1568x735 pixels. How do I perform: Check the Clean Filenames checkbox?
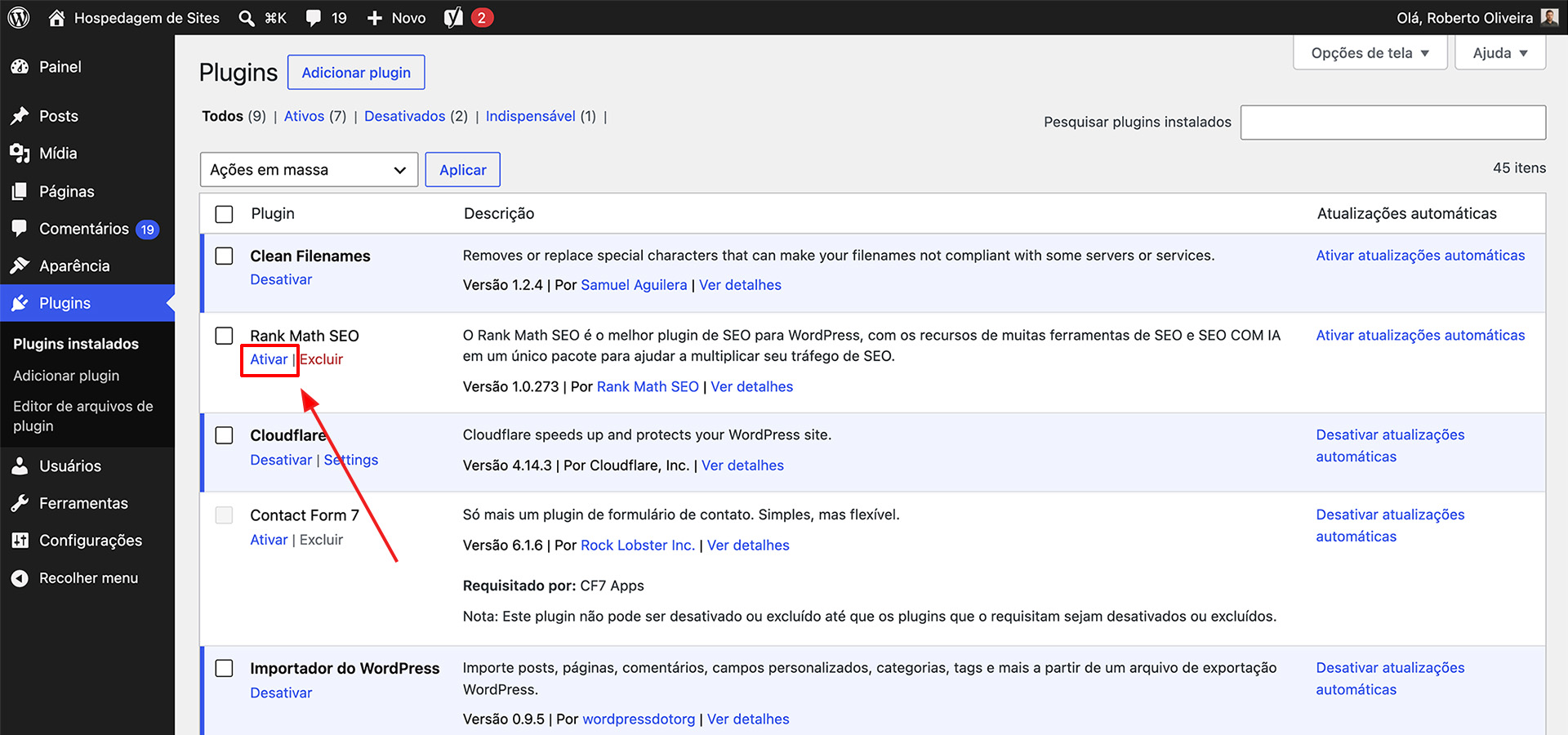(x=224, y=256)
